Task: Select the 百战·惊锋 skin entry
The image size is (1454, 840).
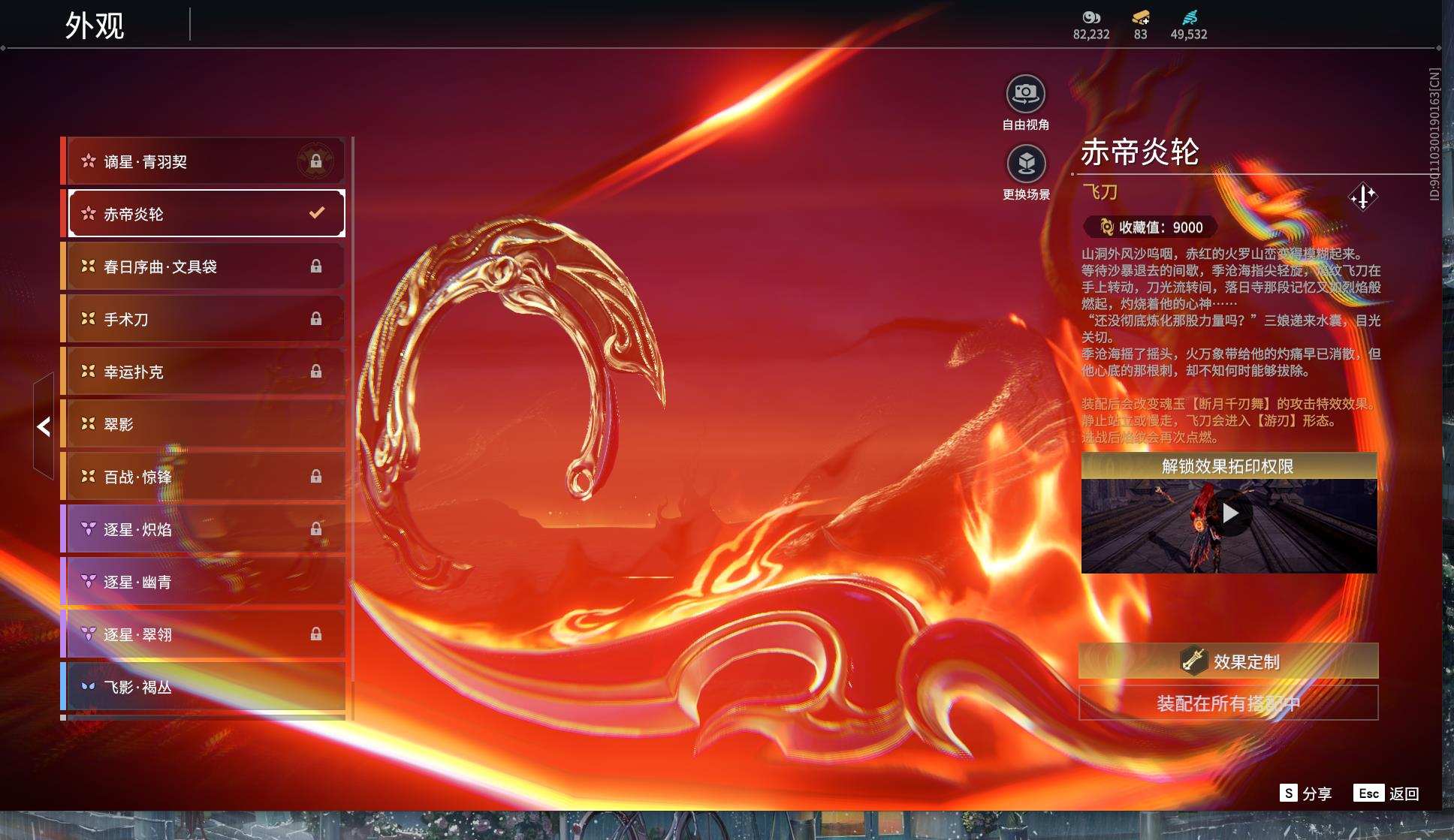Action: point(203,477)
